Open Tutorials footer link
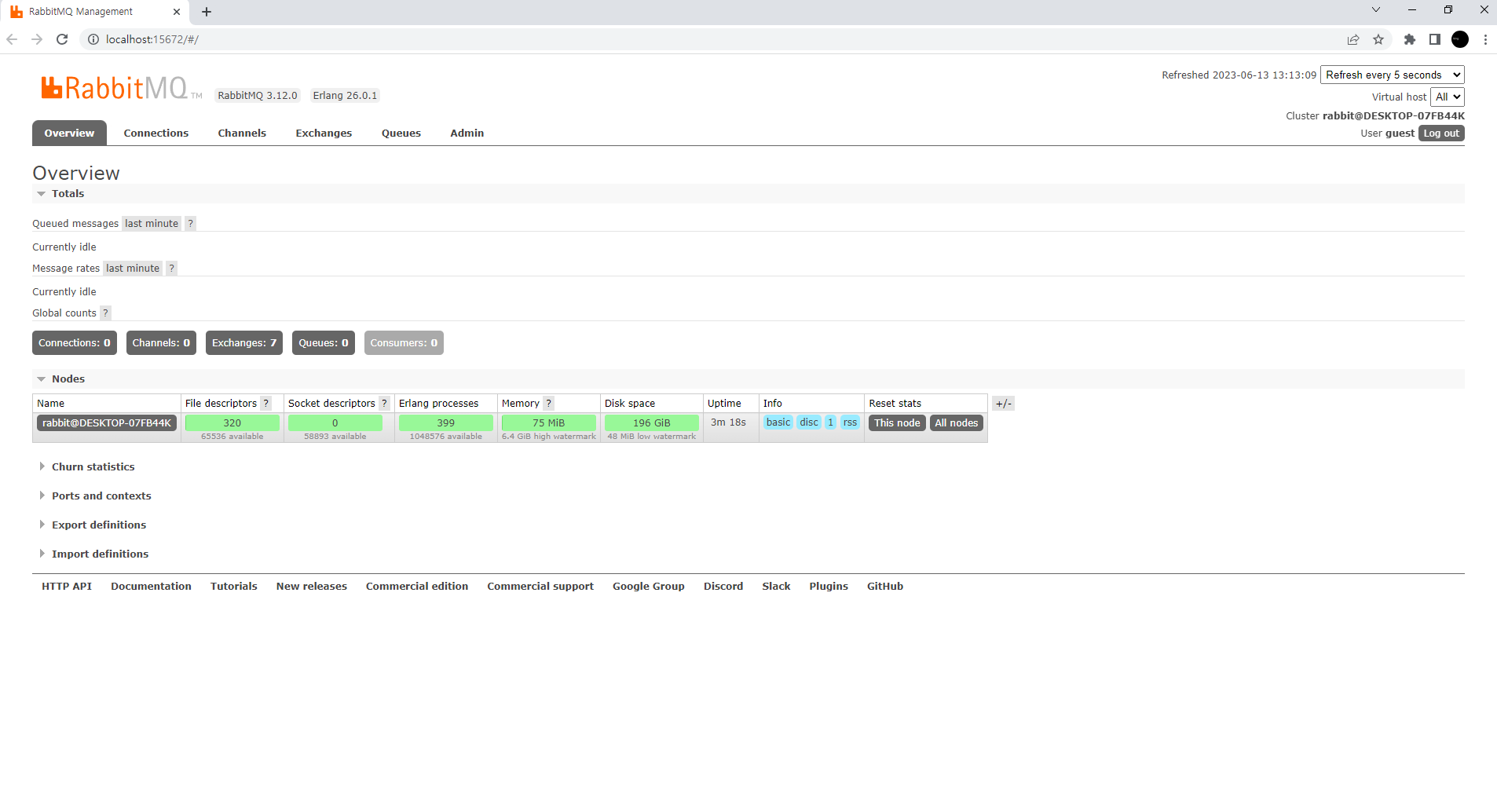The height and width of the screenshot is (812, 1497). pyautogui.click(x=234, y=587)
